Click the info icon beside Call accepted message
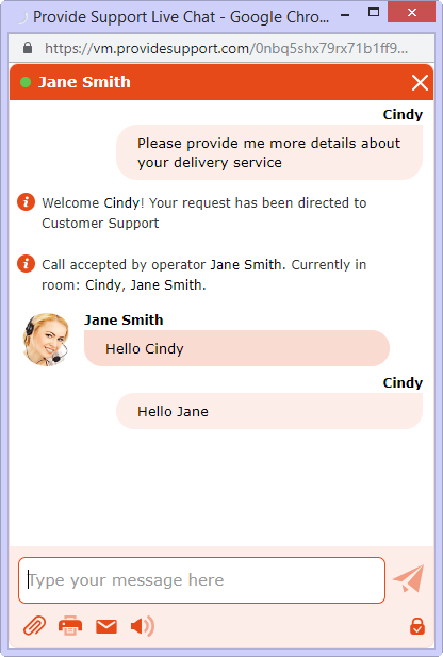Viewport: 443px width, 657px height. pyautogui.click(x=26, y=264)
